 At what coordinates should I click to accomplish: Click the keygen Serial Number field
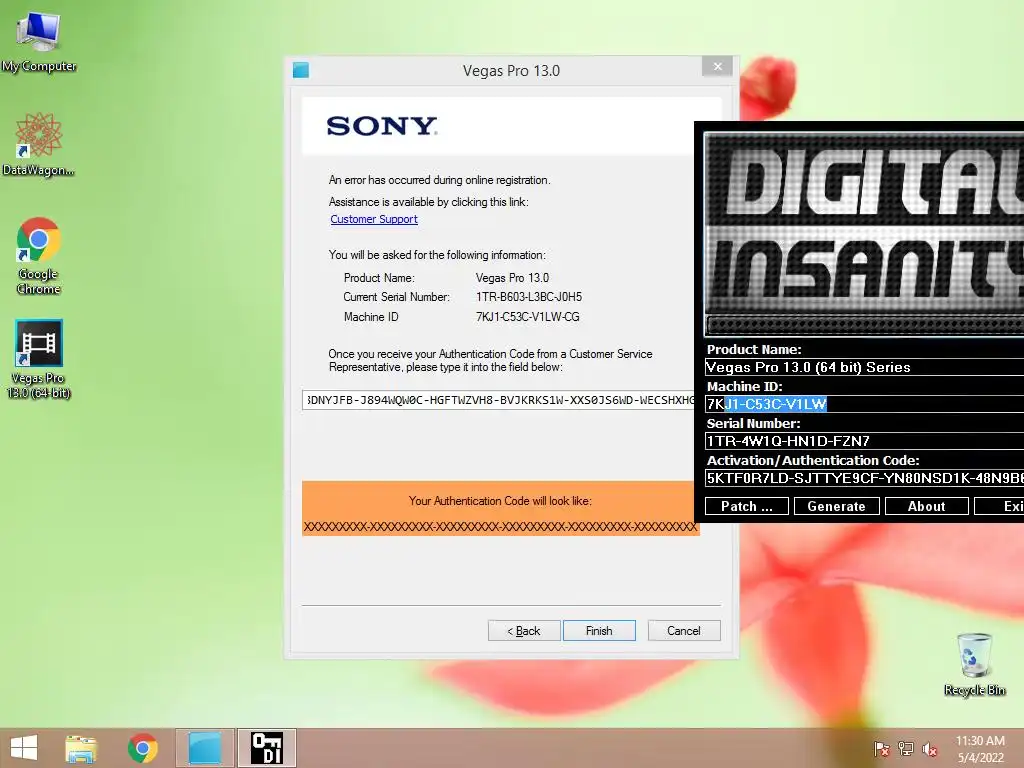point(865,441)
